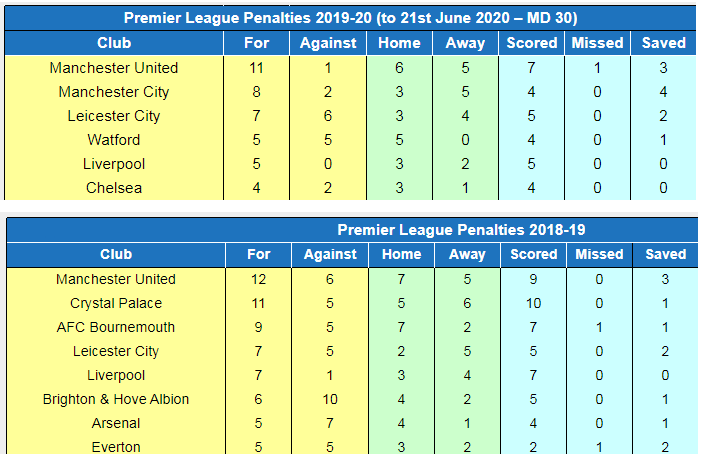Click the 'Premier League Penalties 2018-19' table title

[x=461, y=230]
